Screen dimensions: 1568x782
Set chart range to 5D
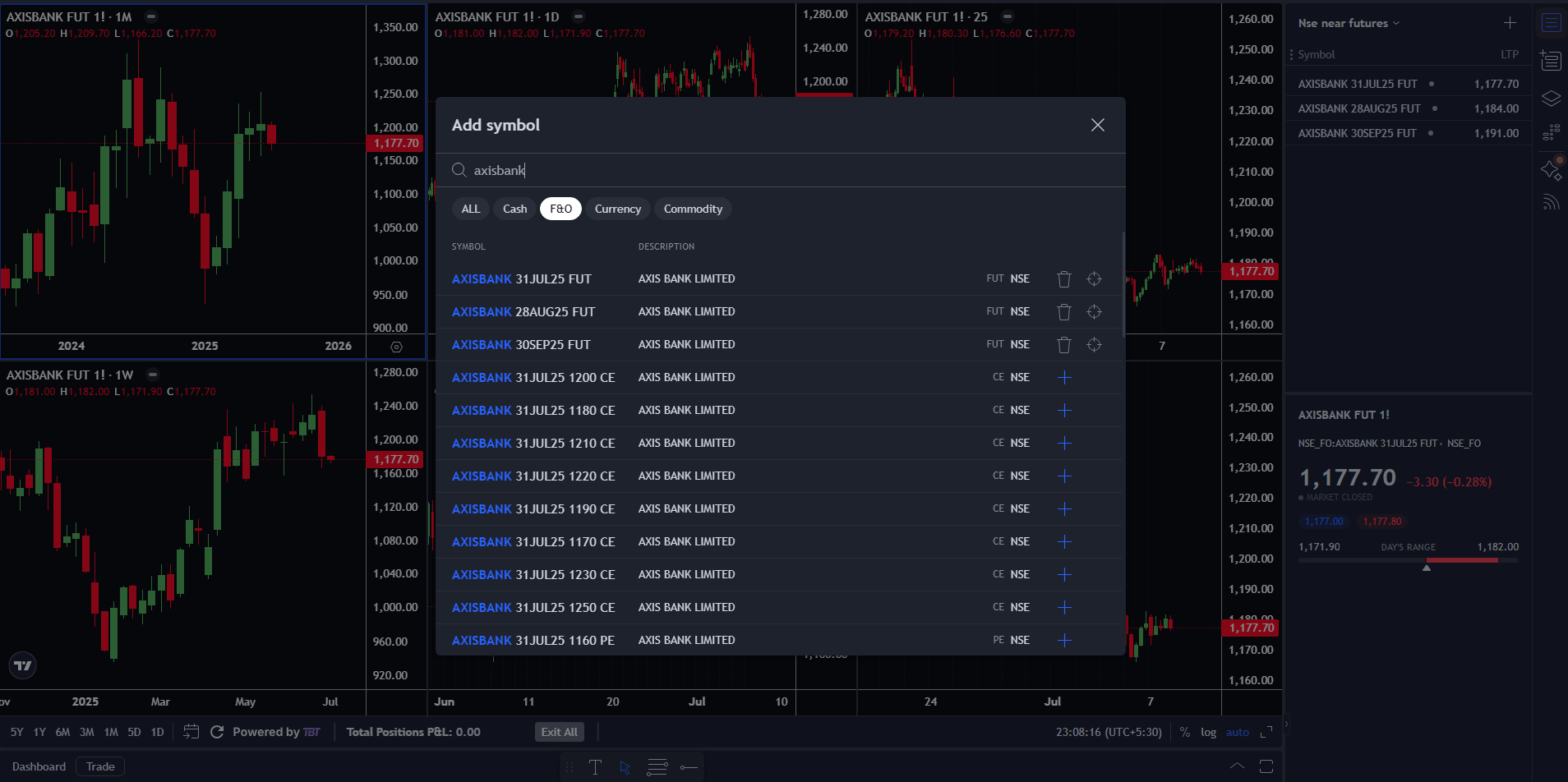[x=134, y=732]
